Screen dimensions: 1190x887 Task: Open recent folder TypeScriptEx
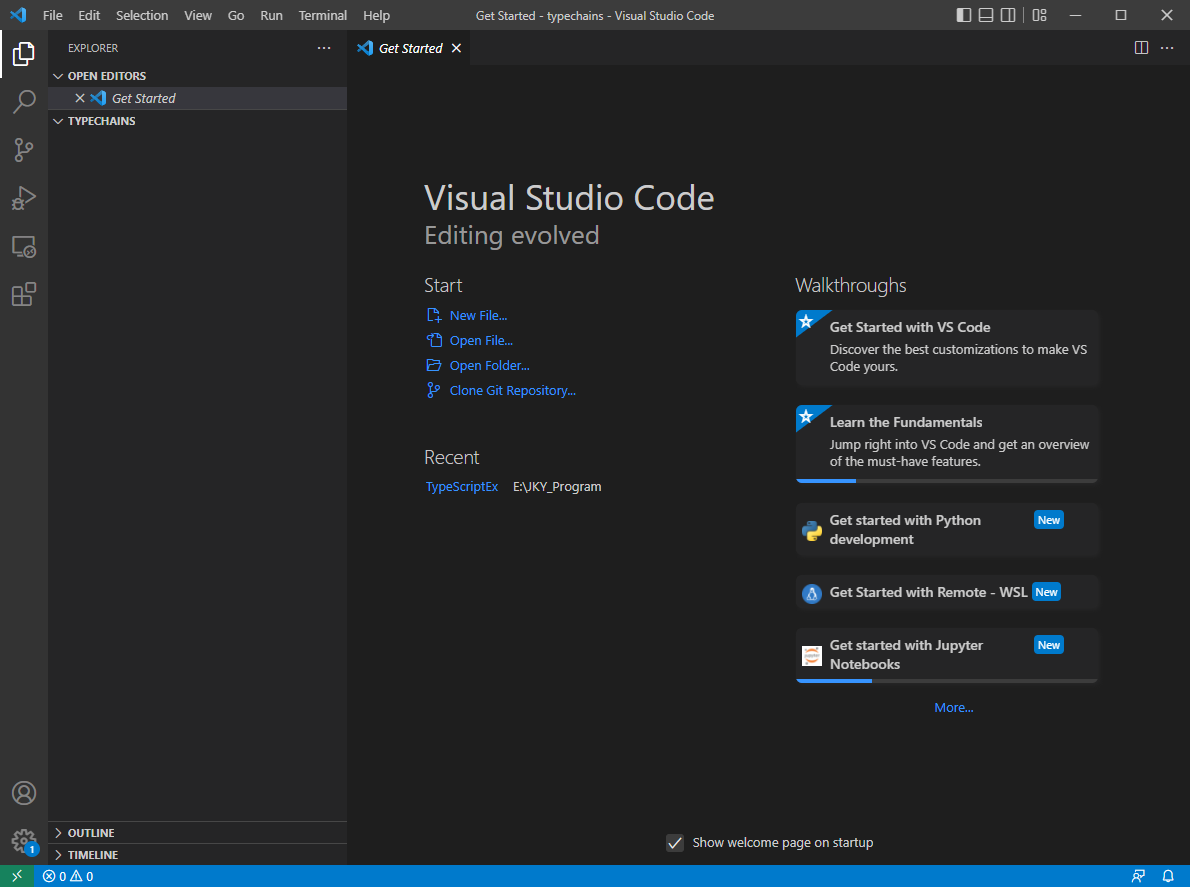(461, 487)
